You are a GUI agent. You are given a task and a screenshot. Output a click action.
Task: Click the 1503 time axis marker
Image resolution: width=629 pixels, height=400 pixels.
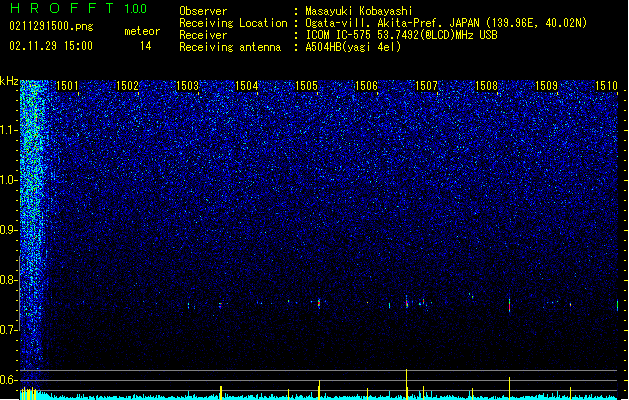(187, 85)
